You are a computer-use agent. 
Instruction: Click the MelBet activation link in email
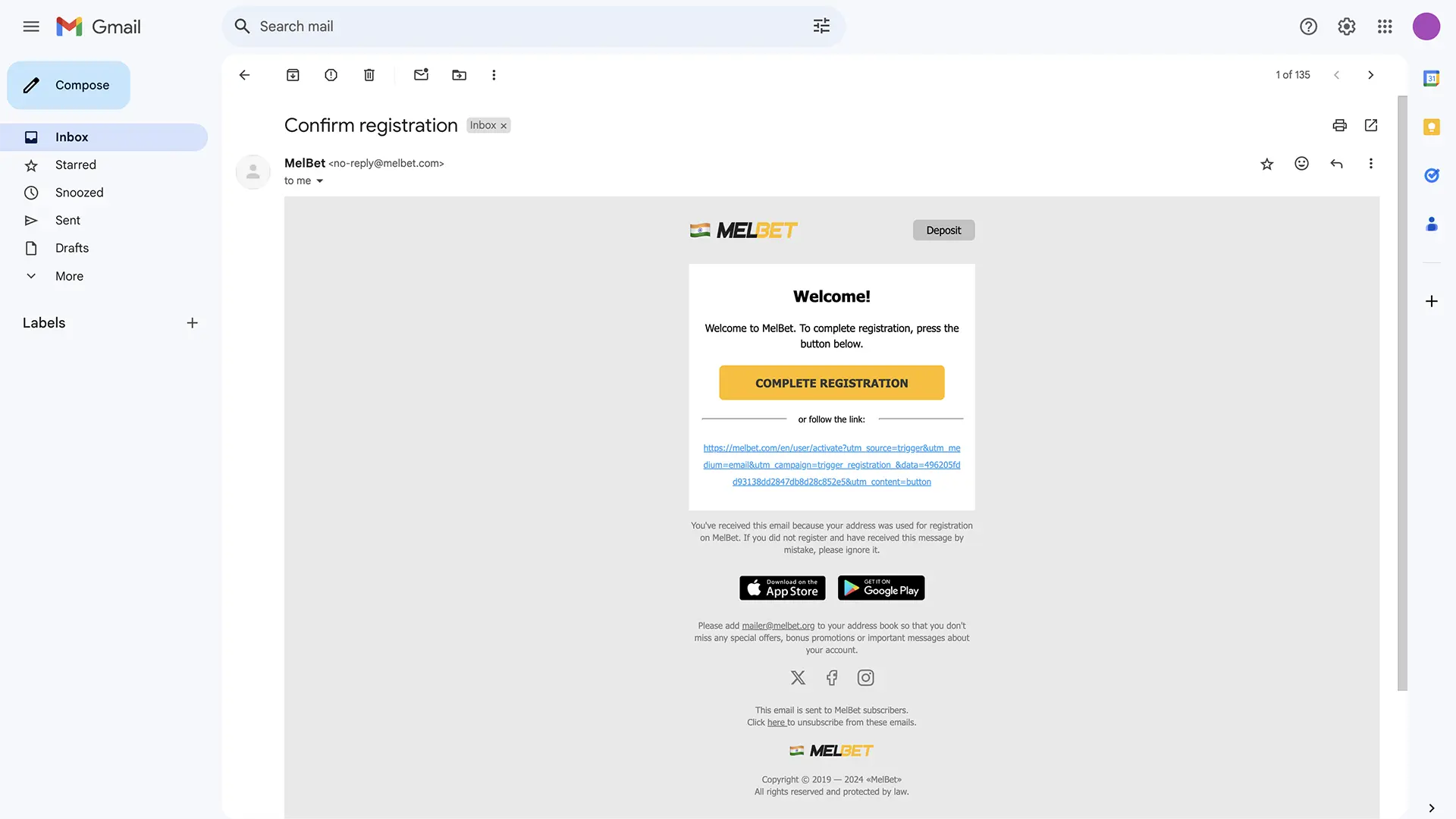831,464
